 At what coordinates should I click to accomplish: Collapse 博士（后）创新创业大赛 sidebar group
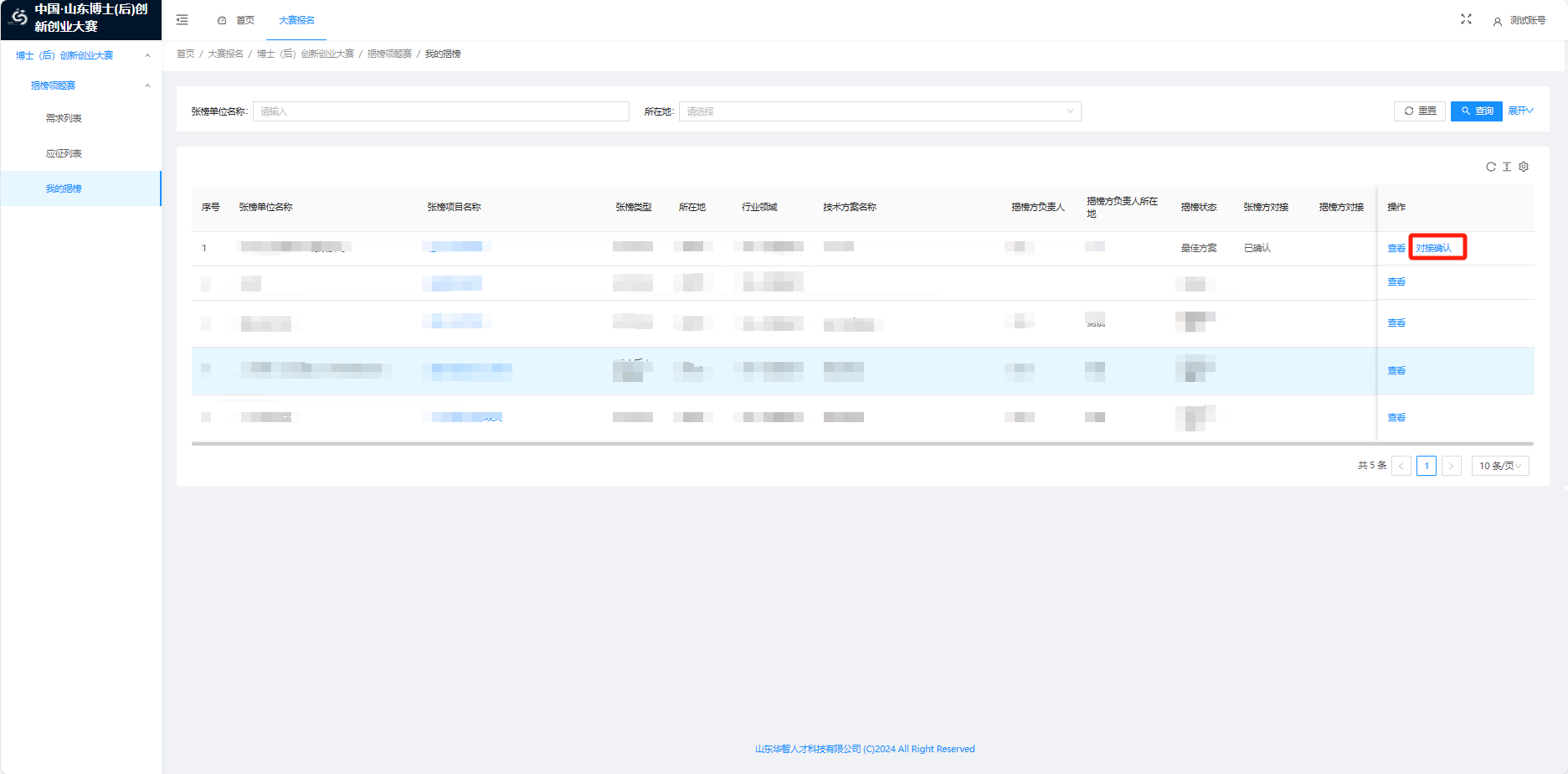[147, 55]
